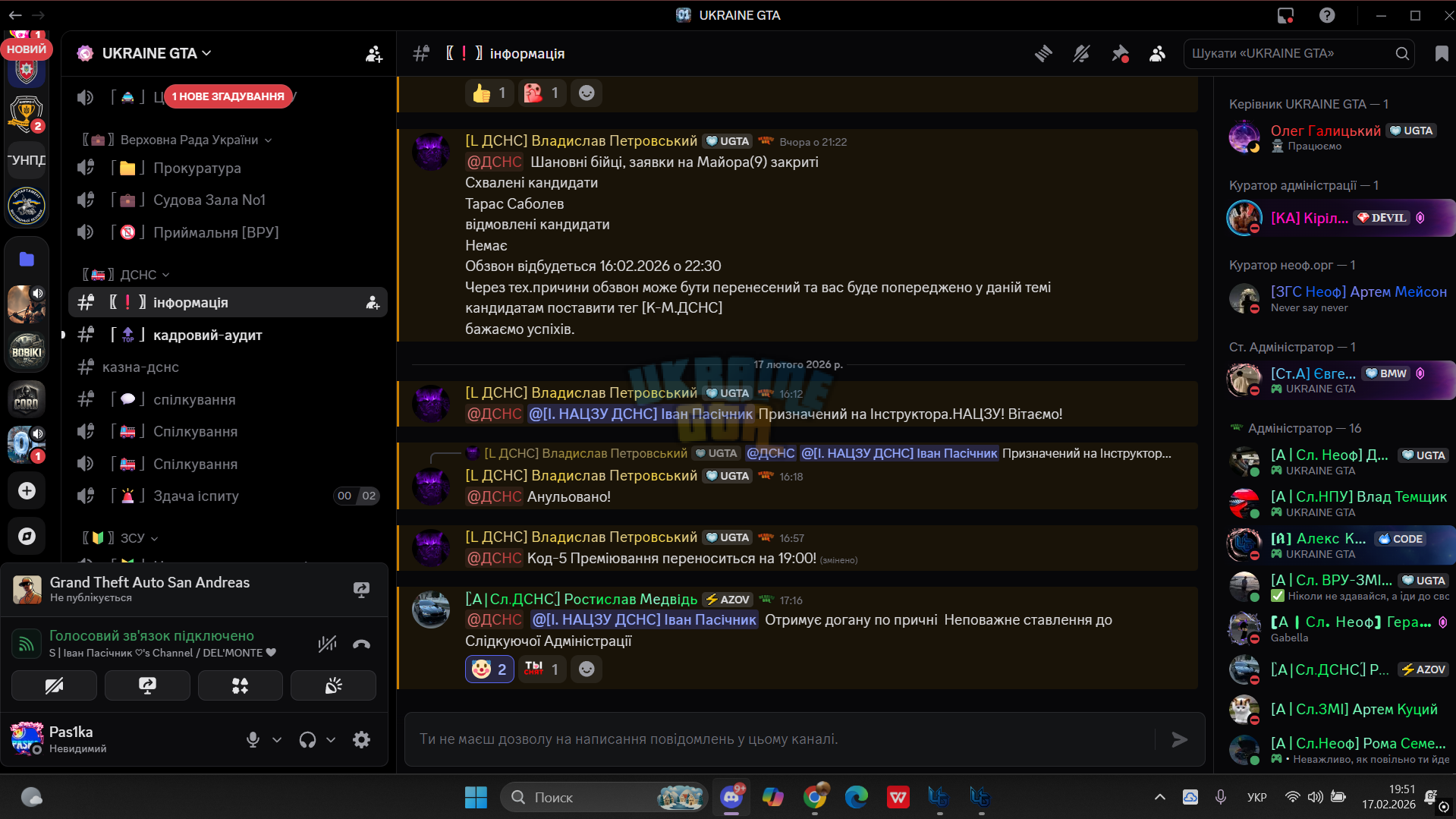Viewport: 1456px width, 819px height.
Task: Toggle the microphone mute button
Action: click(253, 739)
